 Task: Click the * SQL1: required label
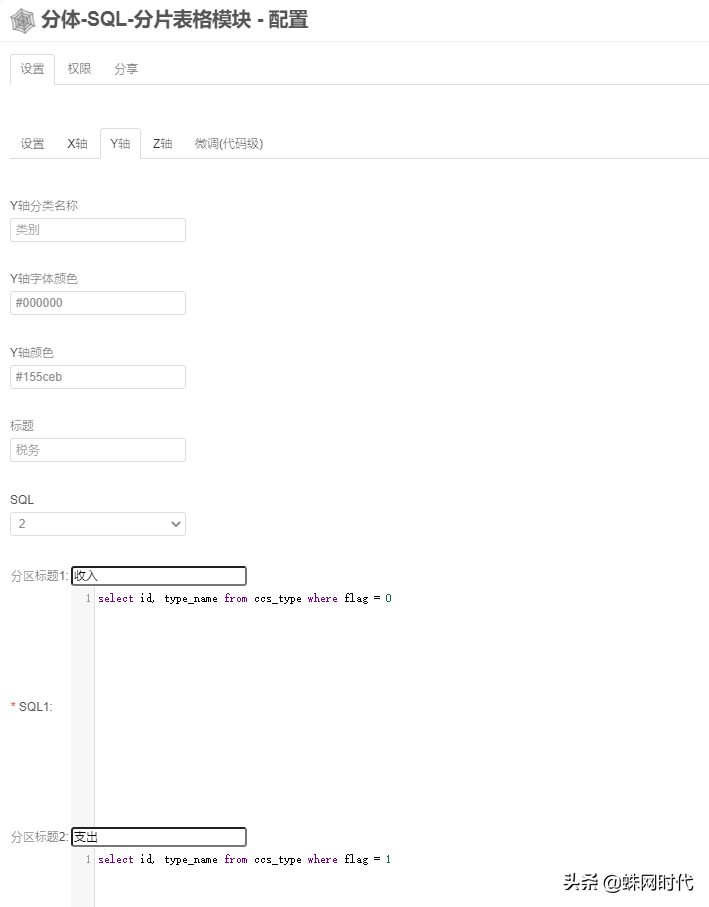tap(32, 706)
